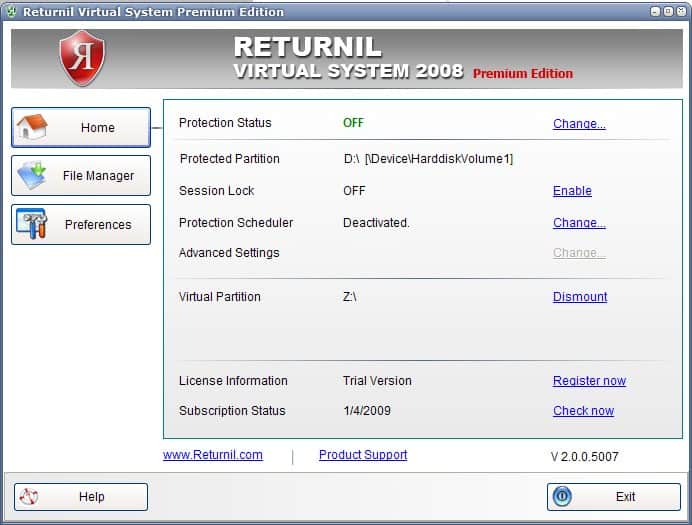Change the Protection Status setting

tap(579, 124)
